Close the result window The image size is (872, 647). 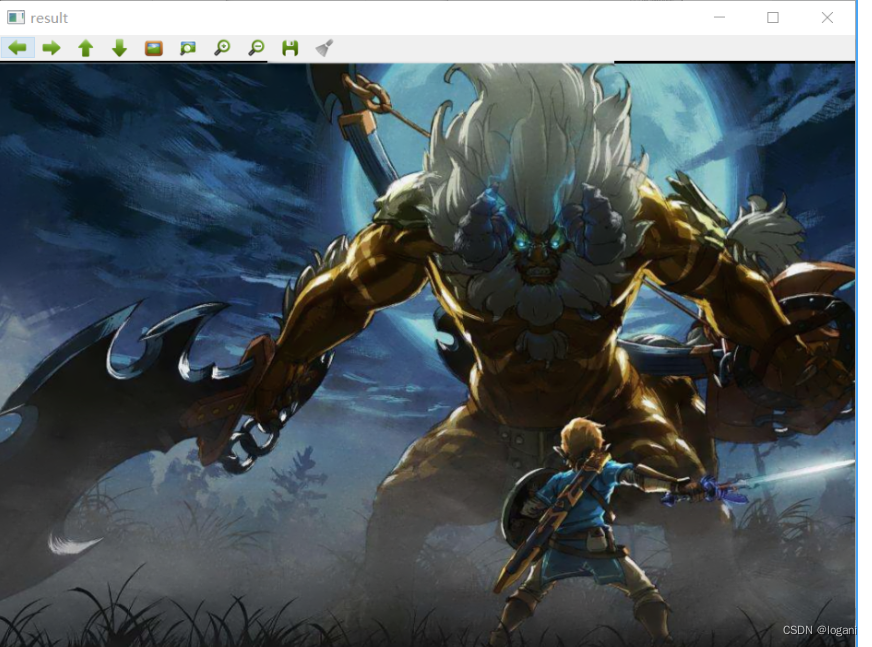(x=827, y=17)
